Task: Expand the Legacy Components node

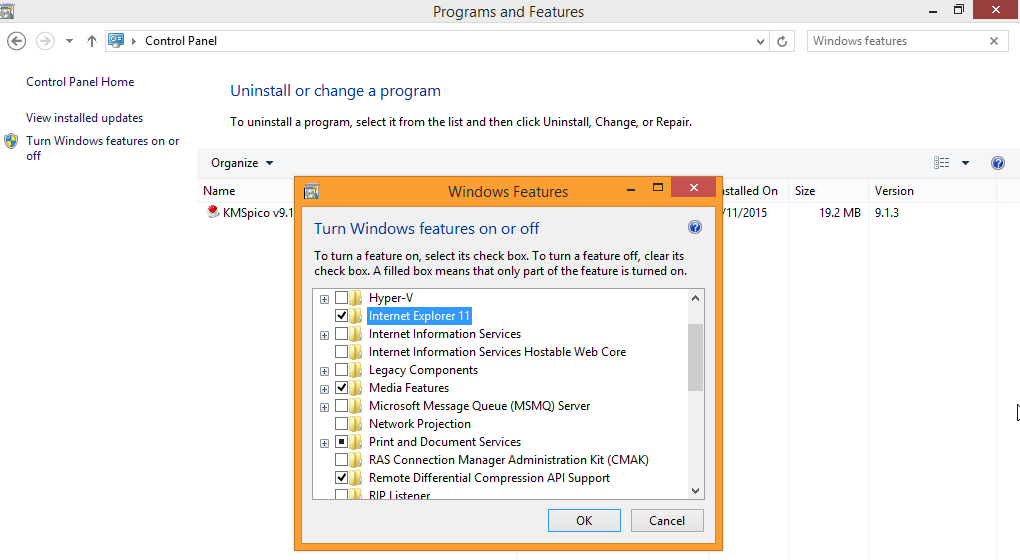Action: tap(324, 371)
